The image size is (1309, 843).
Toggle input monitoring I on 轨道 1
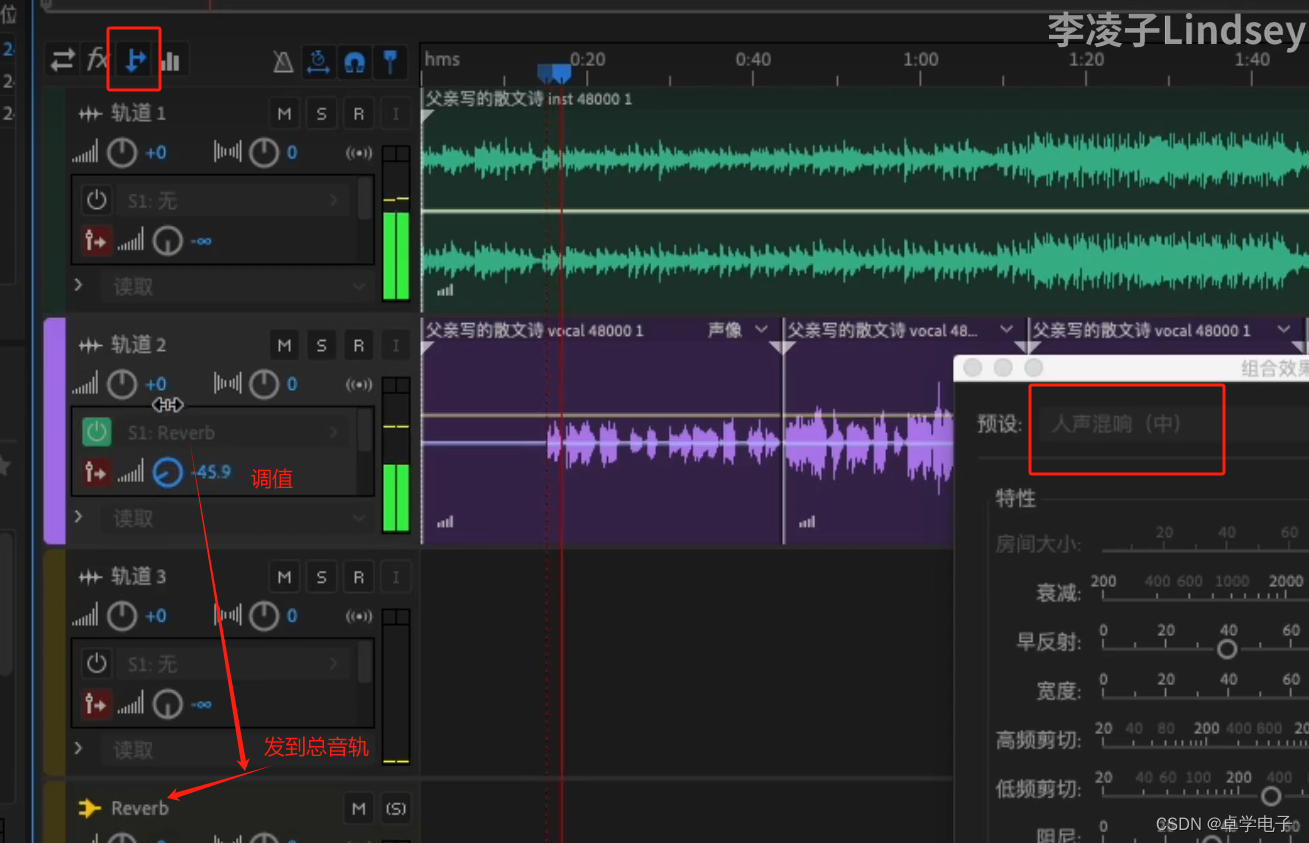[x=396, y=114]
